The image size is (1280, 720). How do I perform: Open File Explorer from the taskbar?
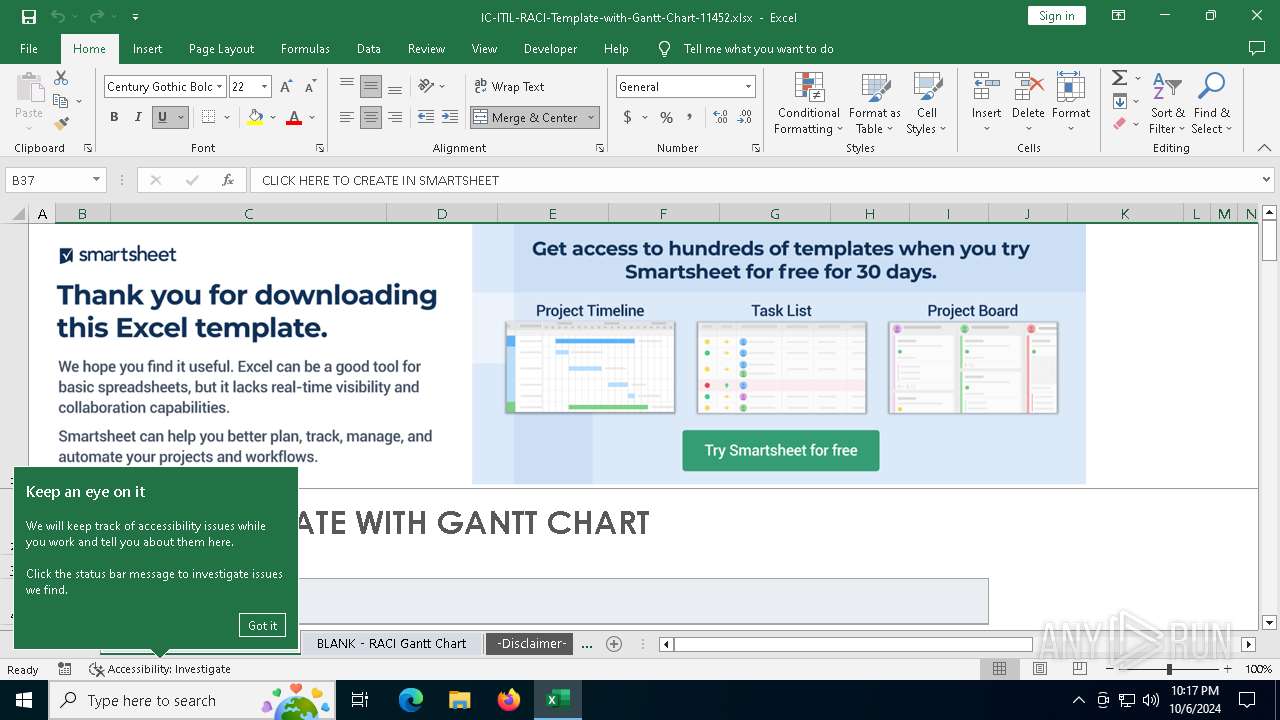coord(460,700)
